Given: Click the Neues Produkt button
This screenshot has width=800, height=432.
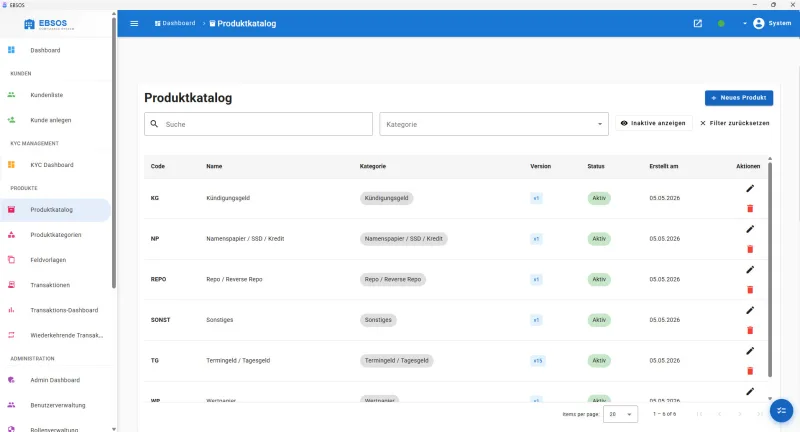Looking at the screenshot, I should tap(739, 98).
